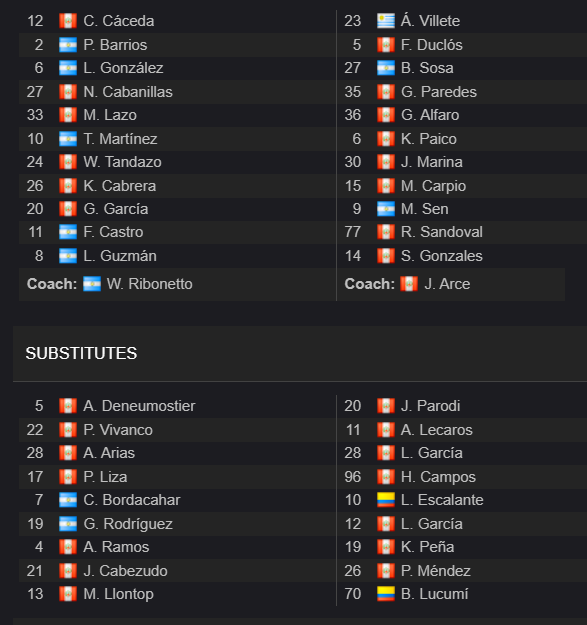This screenshot has width=587, height=625.
Task: Click Argentina flag beside M. Sen
Action: click(x=386, y=209)
